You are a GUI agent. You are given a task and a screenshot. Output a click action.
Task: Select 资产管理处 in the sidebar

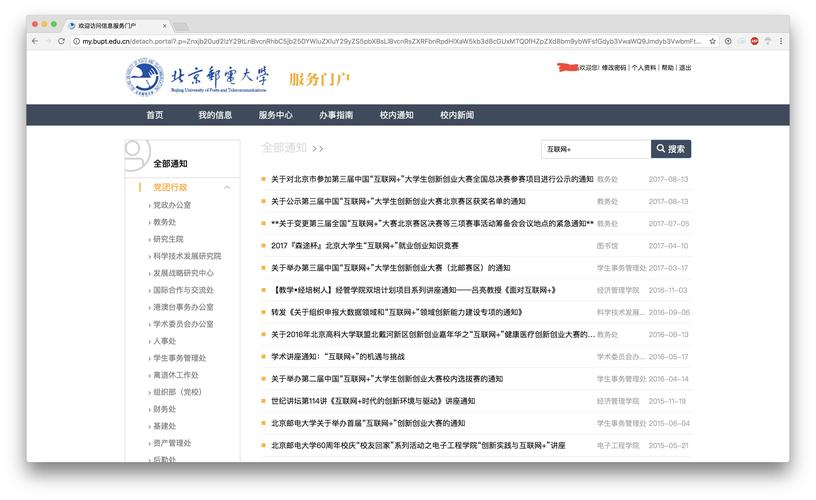pos(172,443)
